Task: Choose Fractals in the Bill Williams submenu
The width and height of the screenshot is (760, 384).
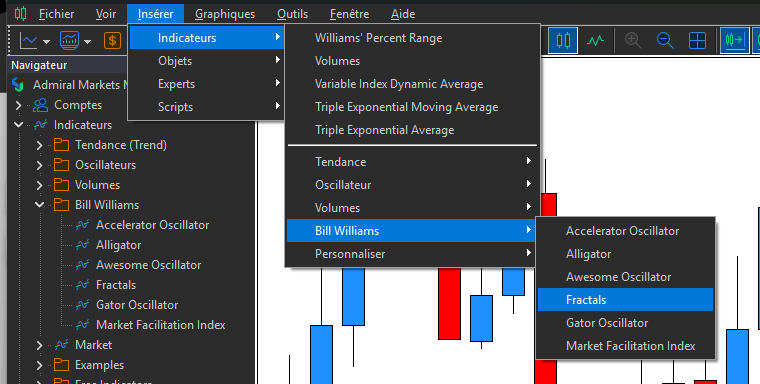Action: click(x=625, y=300)
